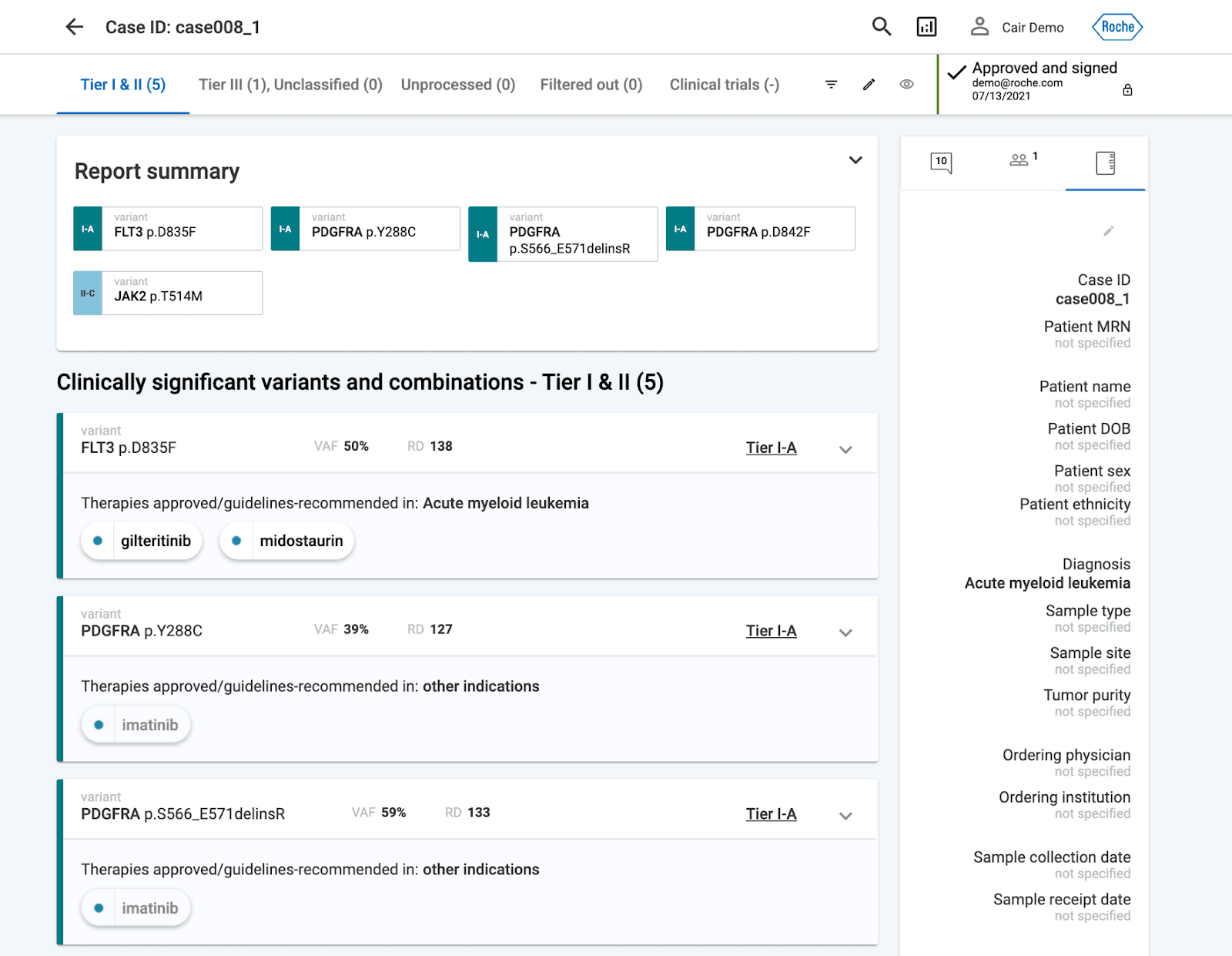The height and width of the screenshot is (956, 1232).
Task: Click the Cair Demo user profile icon
Action: [979, 27]
